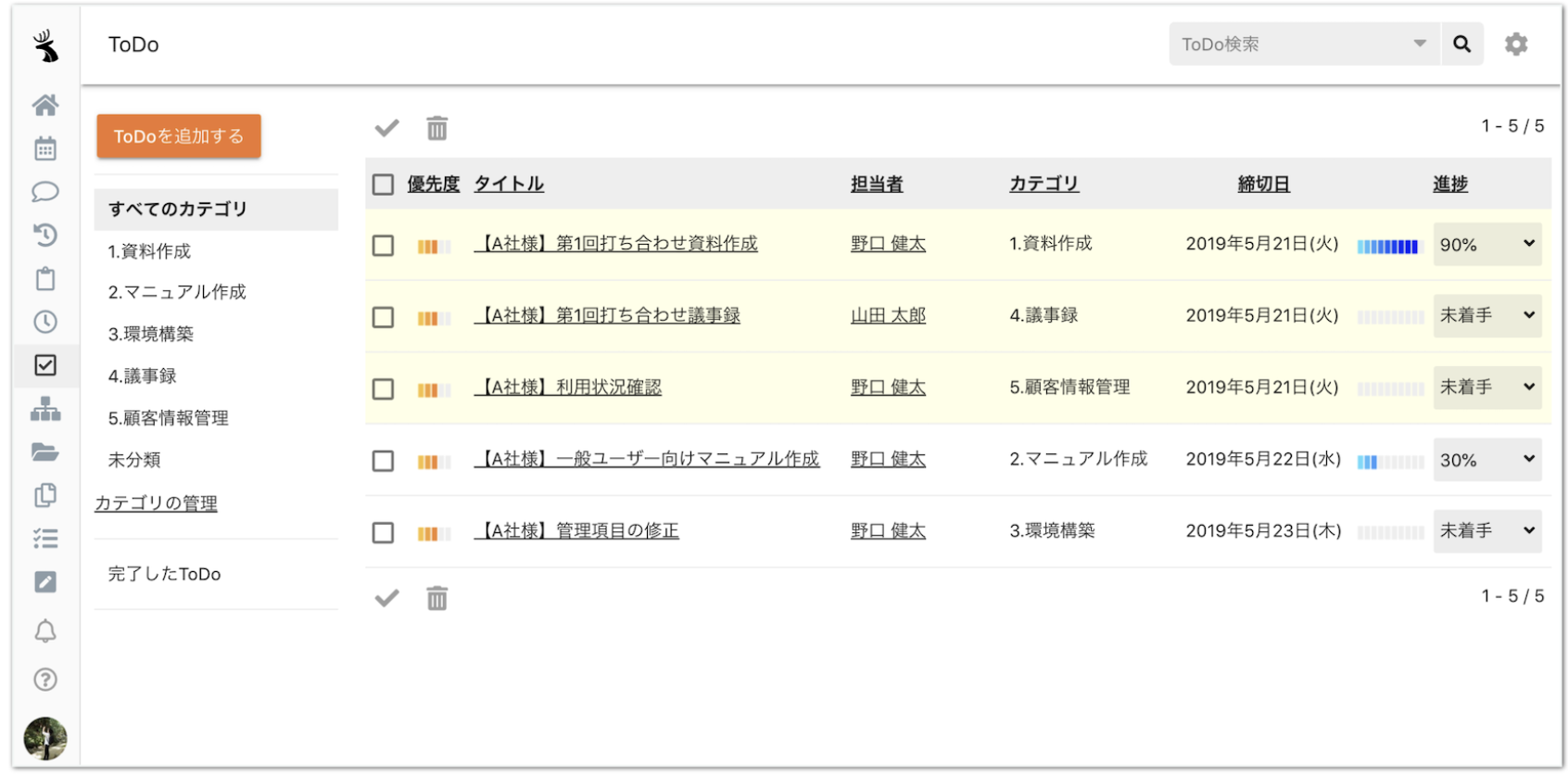Open the 30% progress dropdown

(x=1487, y=460)
